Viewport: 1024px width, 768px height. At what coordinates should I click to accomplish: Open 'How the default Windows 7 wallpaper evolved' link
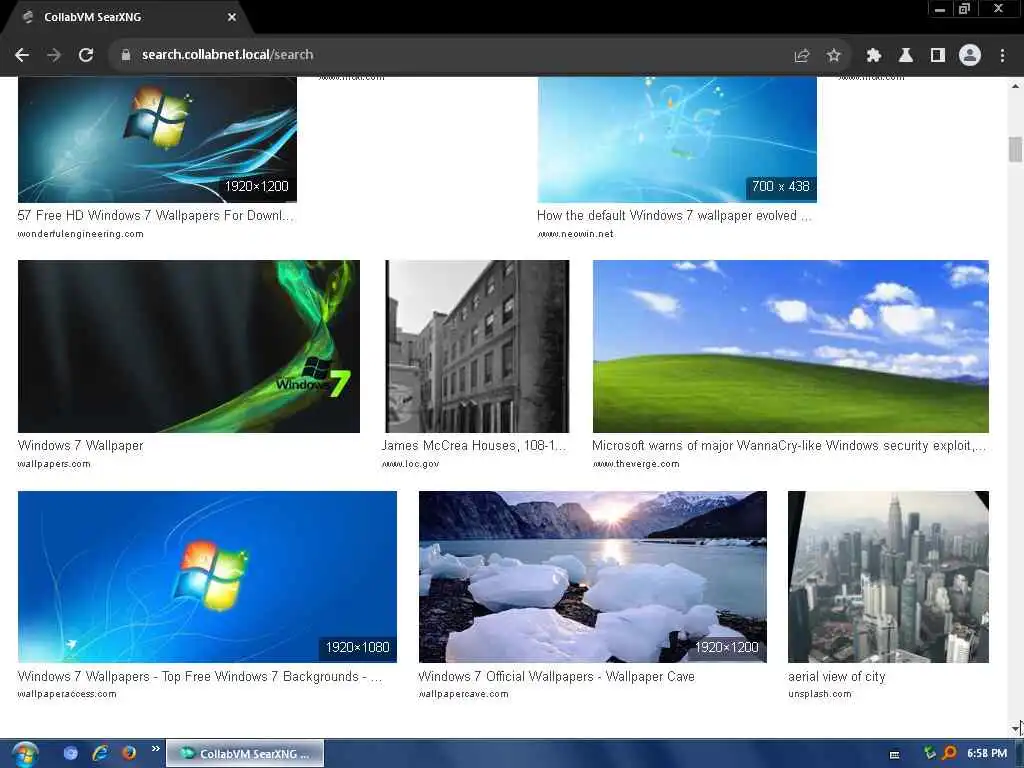[674, 216]
